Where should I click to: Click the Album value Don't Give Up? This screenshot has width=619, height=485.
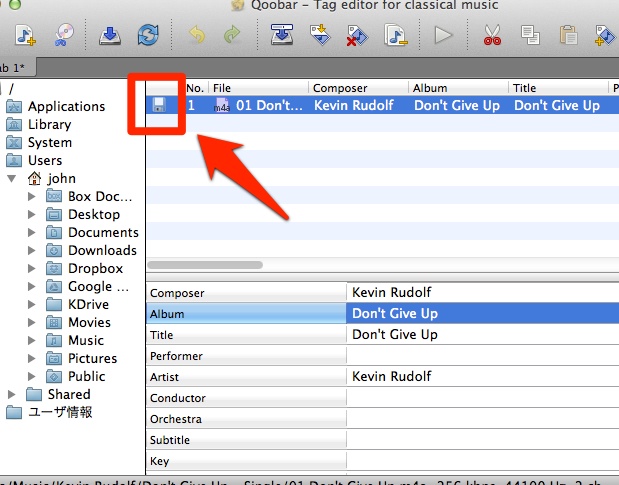tap(482, 313)
